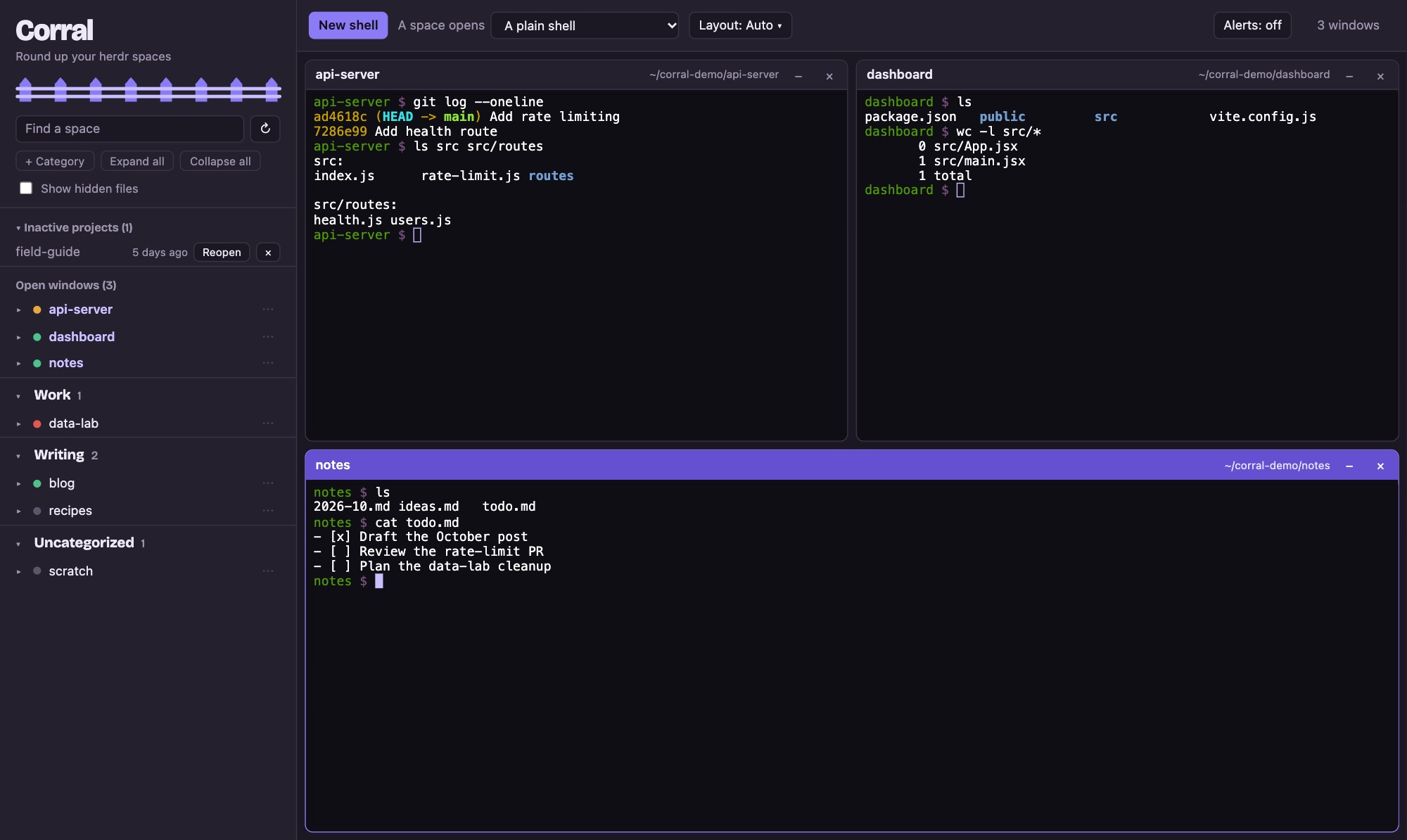
Task: Open the 'A plain shell' dropdown
Action: (585, 25)
